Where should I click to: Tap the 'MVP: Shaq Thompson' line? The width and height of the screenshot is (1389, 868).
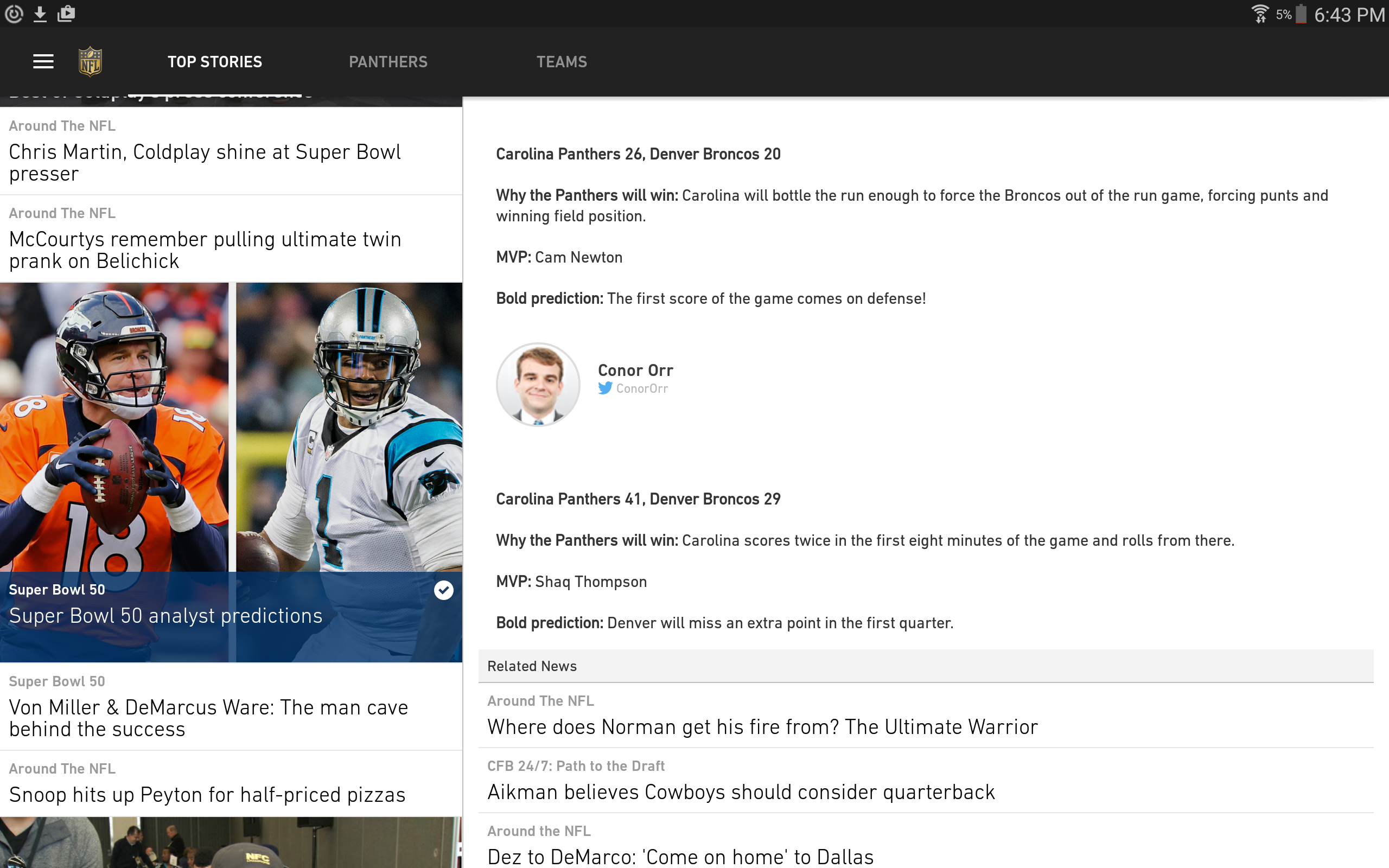[571, 582]
